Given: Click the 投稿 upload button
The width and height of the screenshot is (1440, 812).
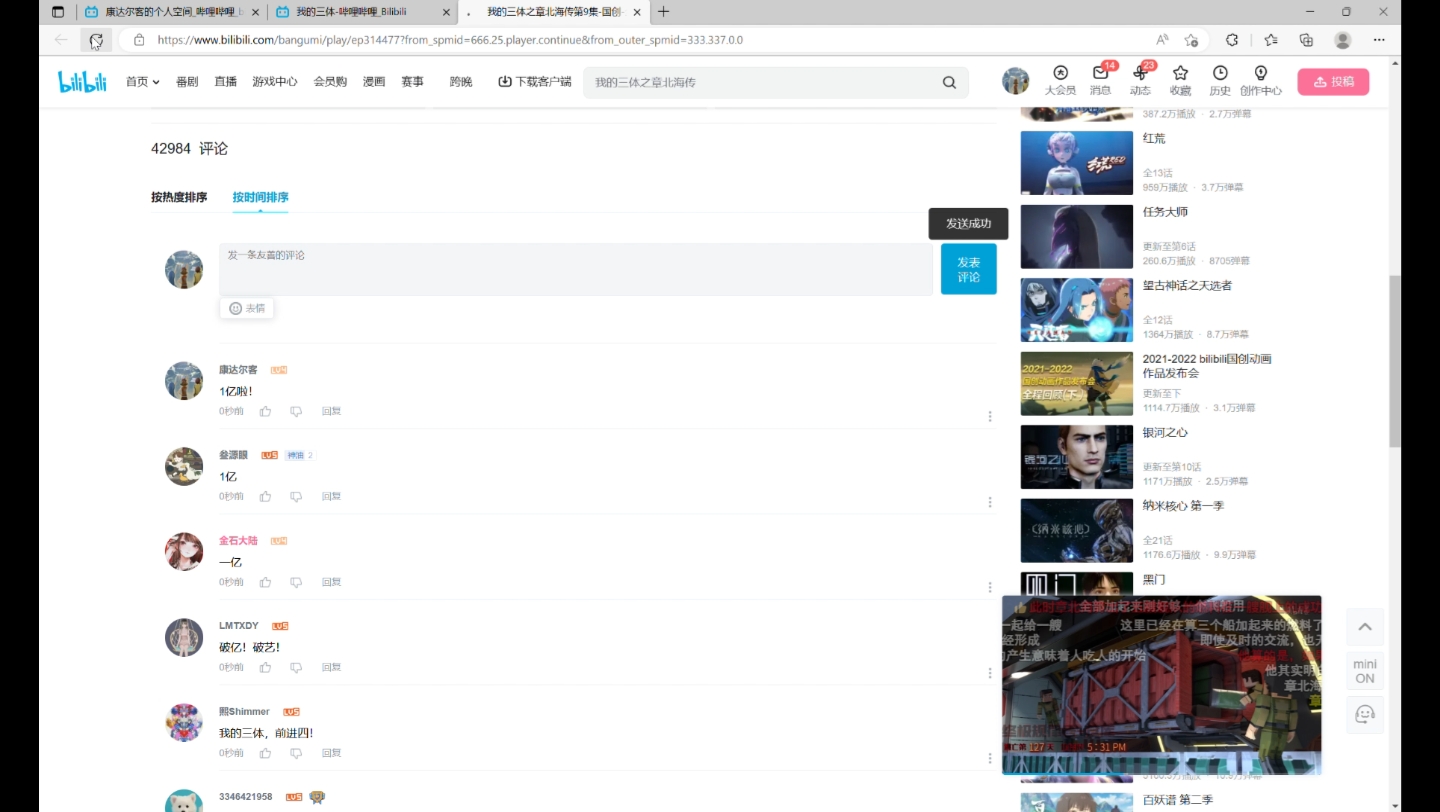Looking at the screenshot, I should [x=1333, y=82].
